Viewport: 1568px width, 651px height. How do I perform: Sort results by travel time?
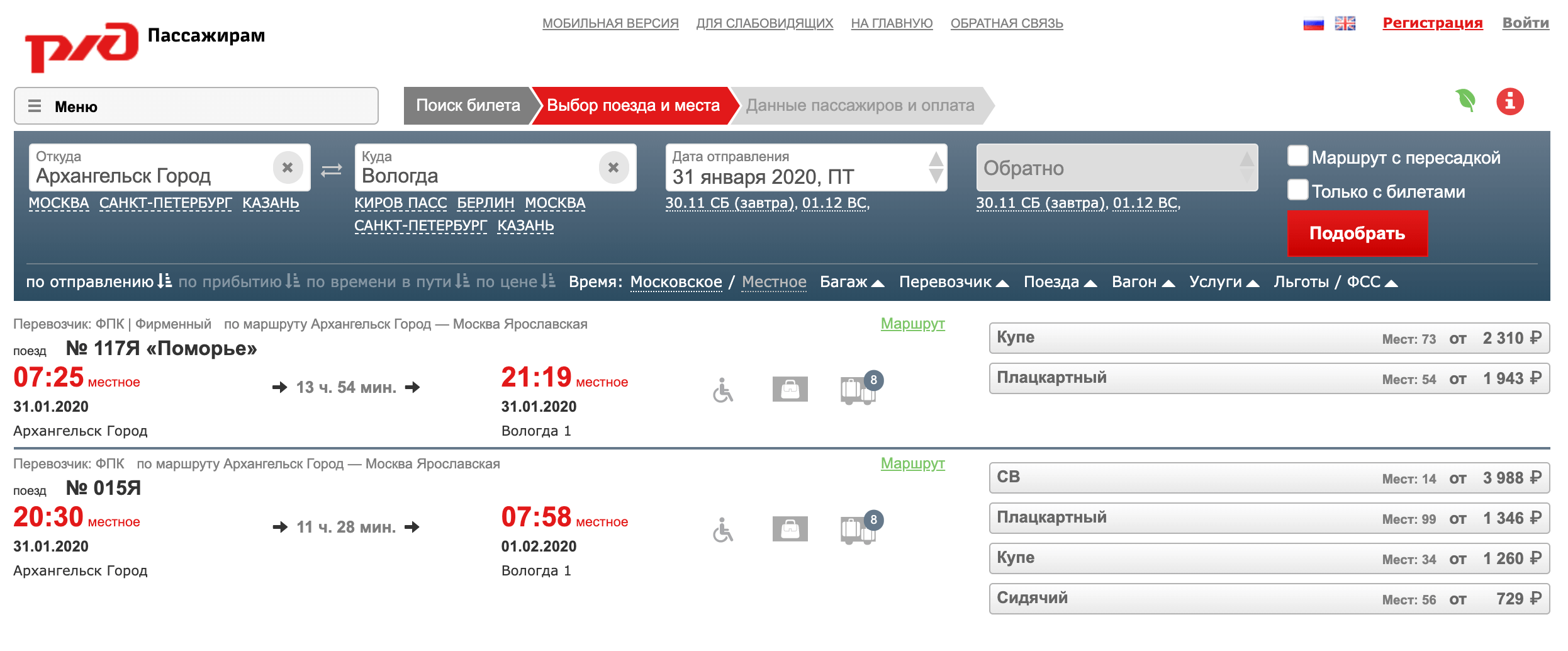point(388,281)
